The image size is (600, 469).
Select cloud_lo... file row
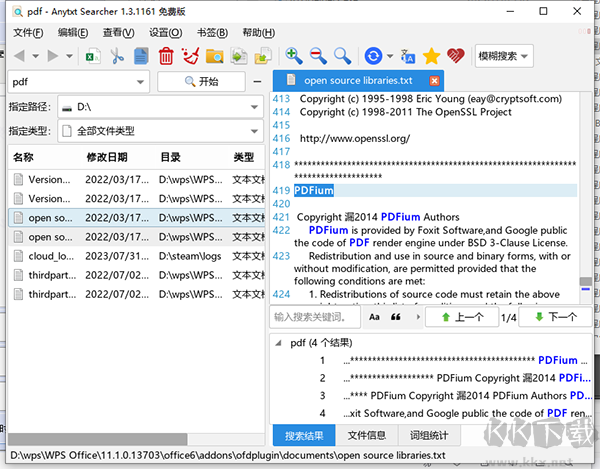point(137,256)
